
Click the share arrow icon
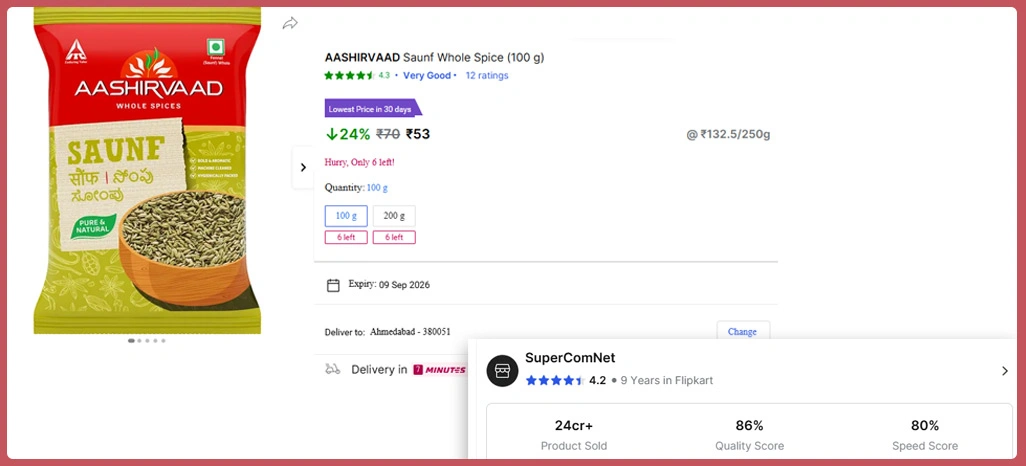coord(290,23)
